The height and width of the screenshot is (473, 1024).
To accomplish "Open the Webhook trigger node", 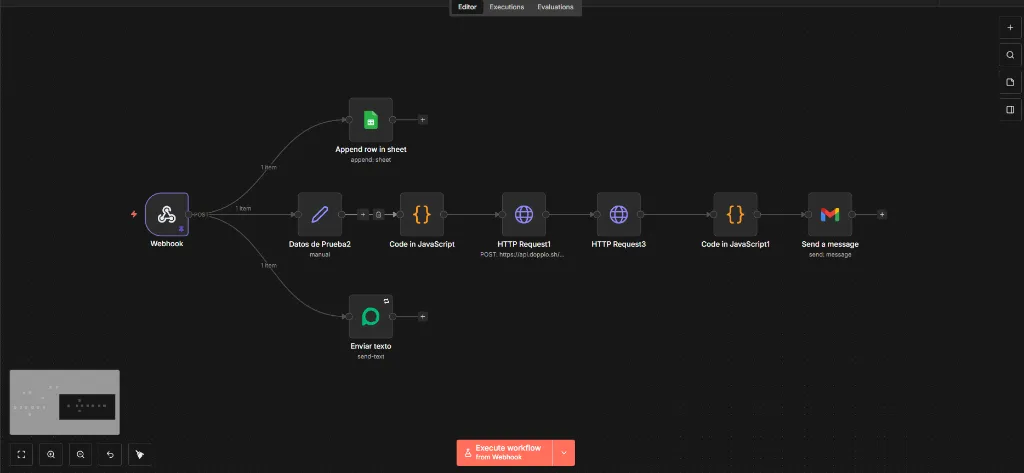I will [167, 214].
